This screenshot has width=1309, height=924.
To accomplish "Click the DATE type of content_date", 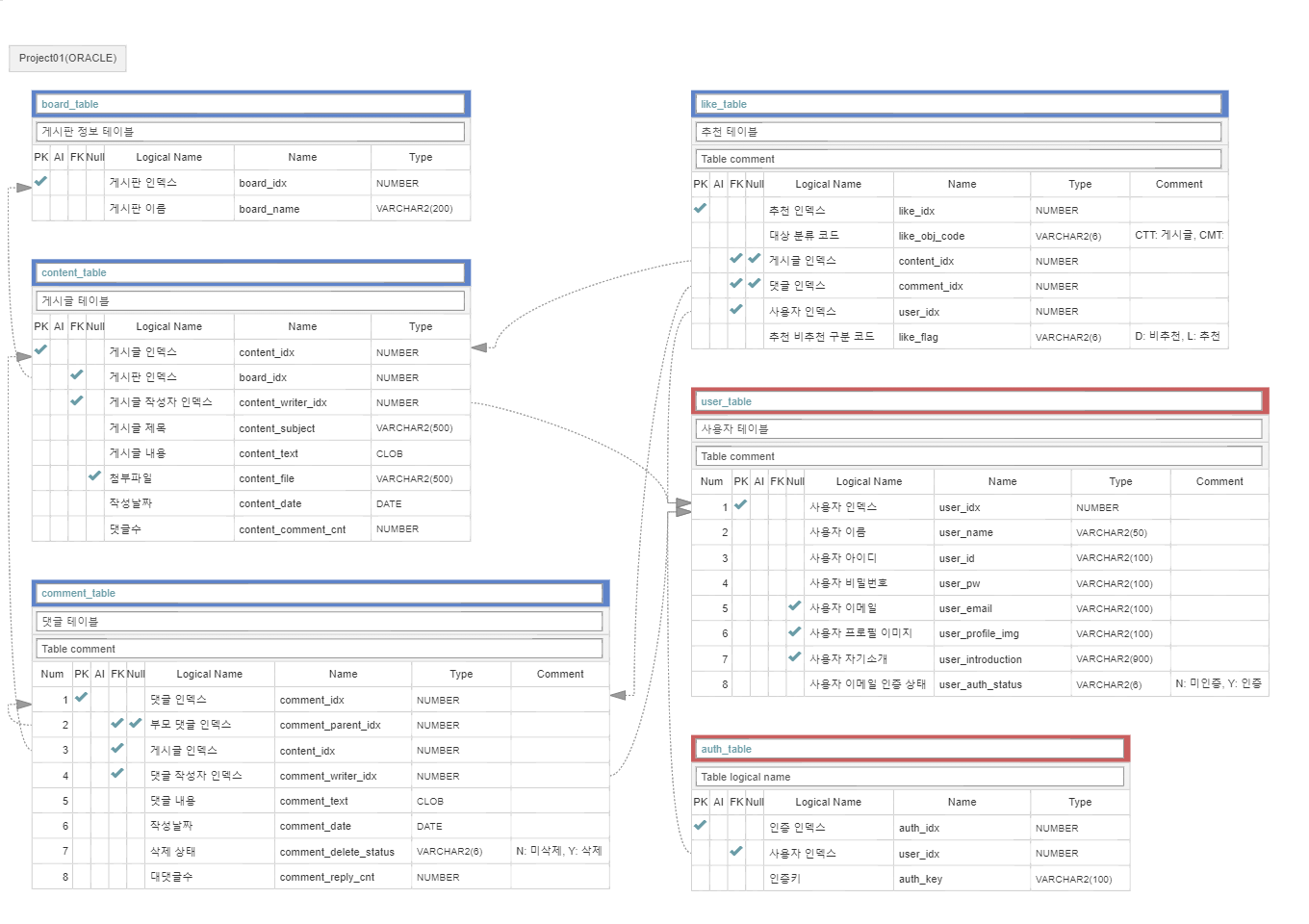I will click(421, 503).
